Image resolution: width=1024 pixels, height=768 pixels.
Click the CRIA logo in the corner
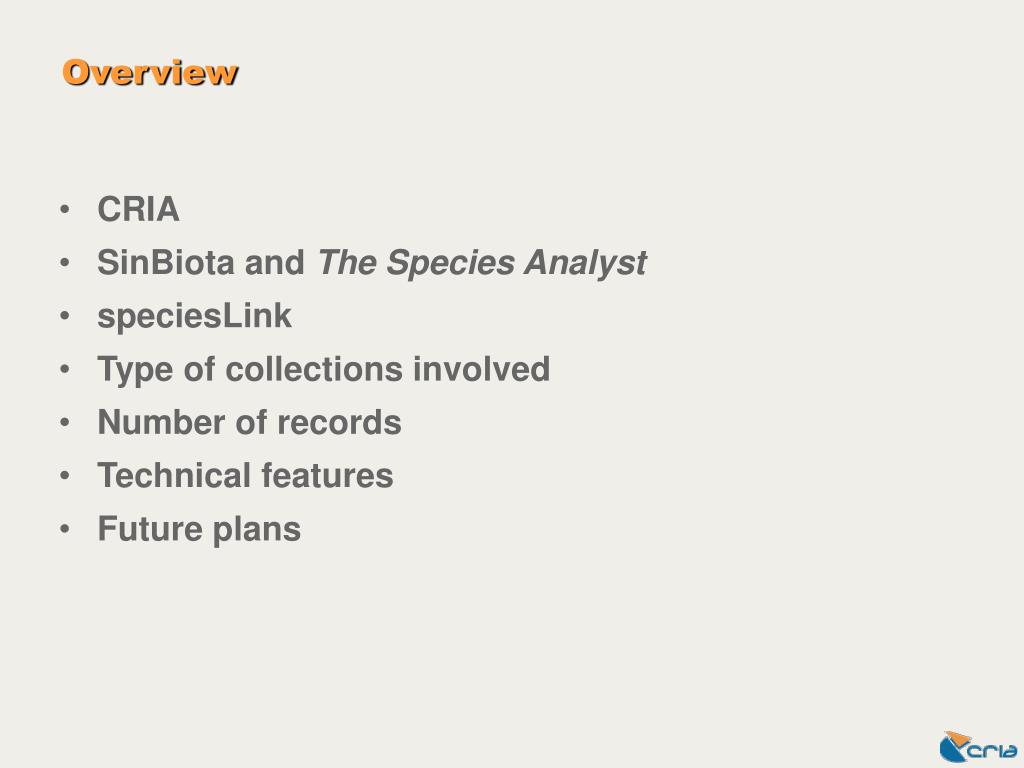click(x=977, y=747)
